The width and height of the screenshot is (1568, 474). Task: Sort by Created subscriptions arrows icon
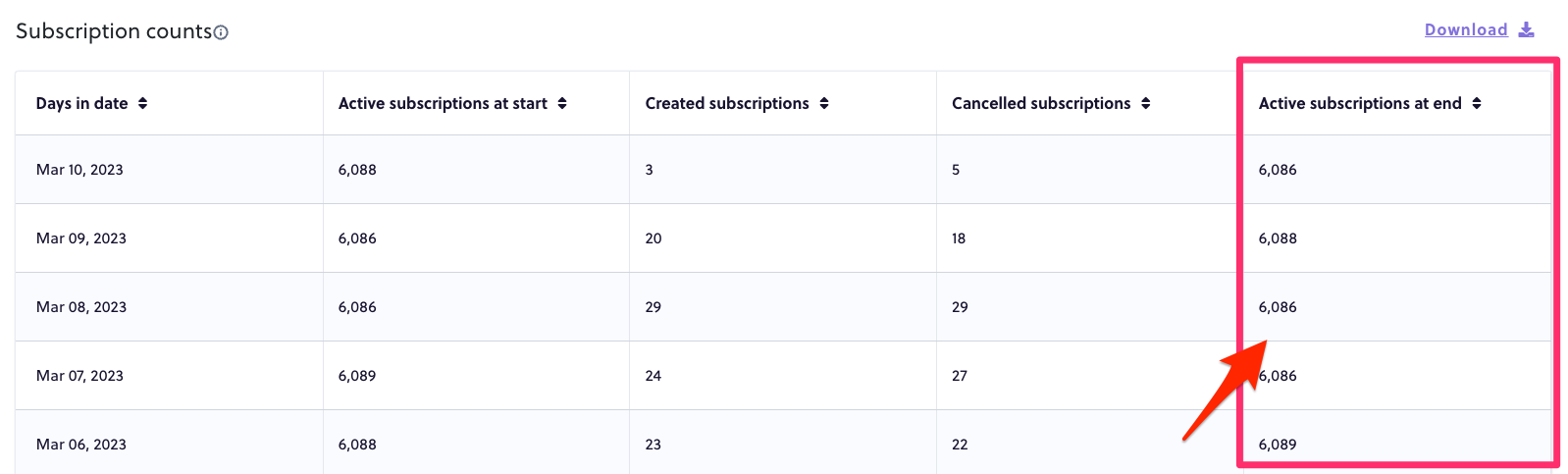pos(824,103)
